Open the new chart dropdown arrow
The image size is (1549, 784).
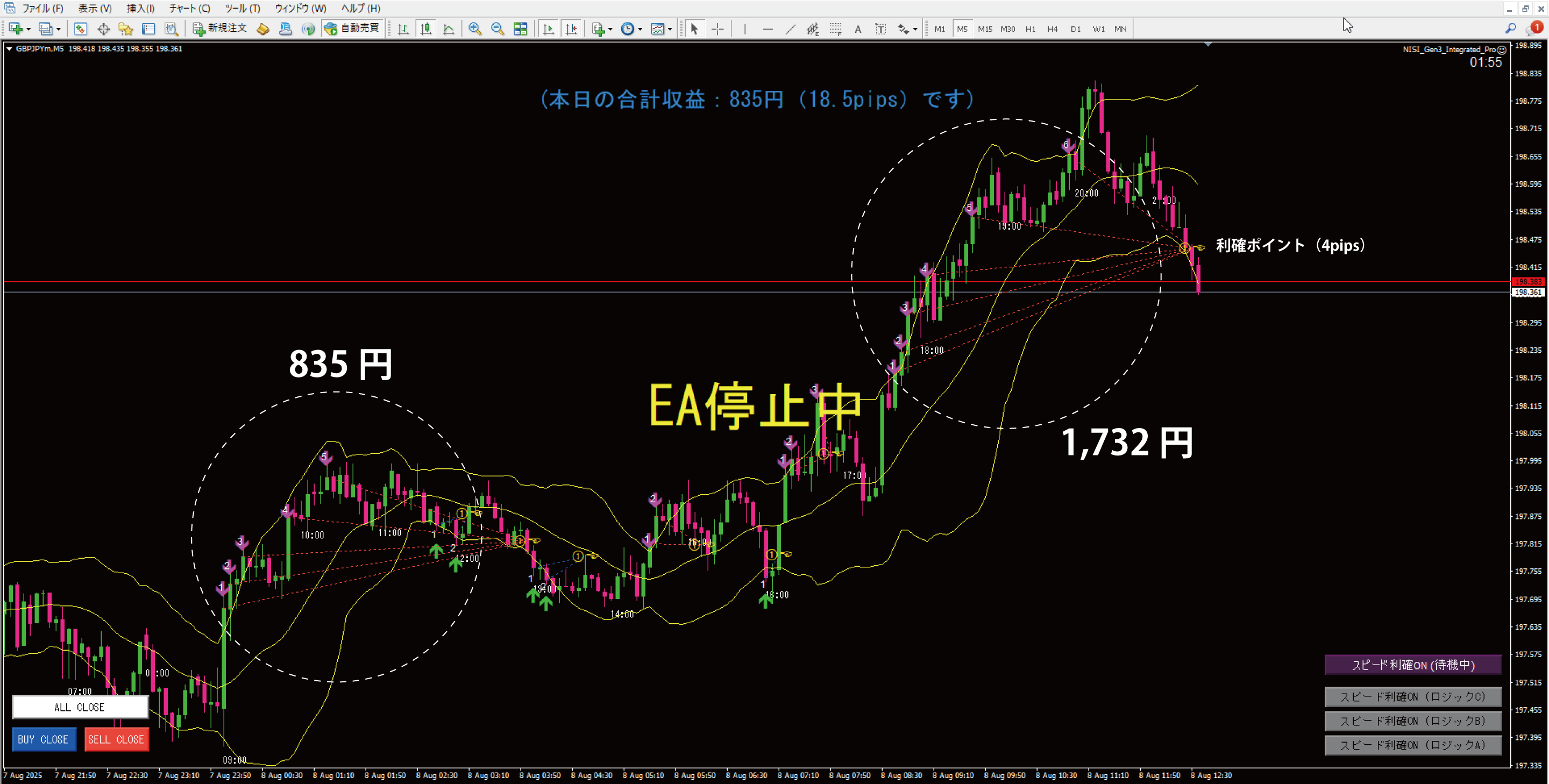pos(29,29)
